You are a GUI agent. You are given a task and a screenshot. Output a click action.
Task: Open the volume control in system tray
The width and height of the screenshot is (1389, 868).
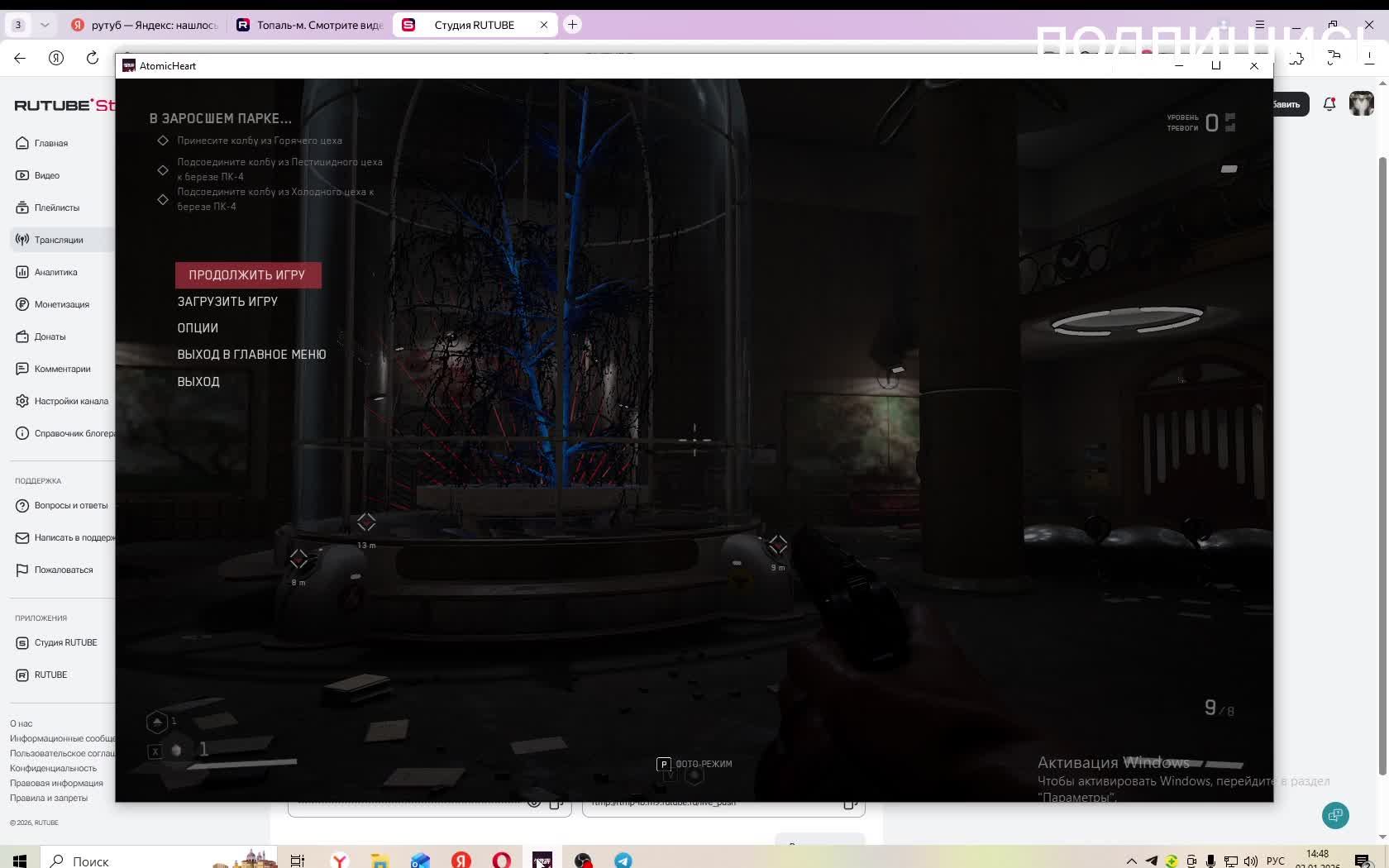pos(1251,861)
